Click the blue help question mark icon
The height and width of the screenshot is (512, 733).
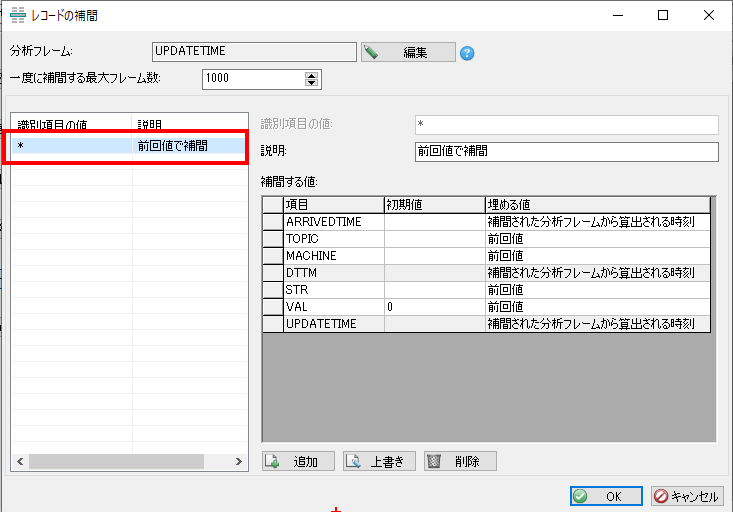(x=467, y=53)
